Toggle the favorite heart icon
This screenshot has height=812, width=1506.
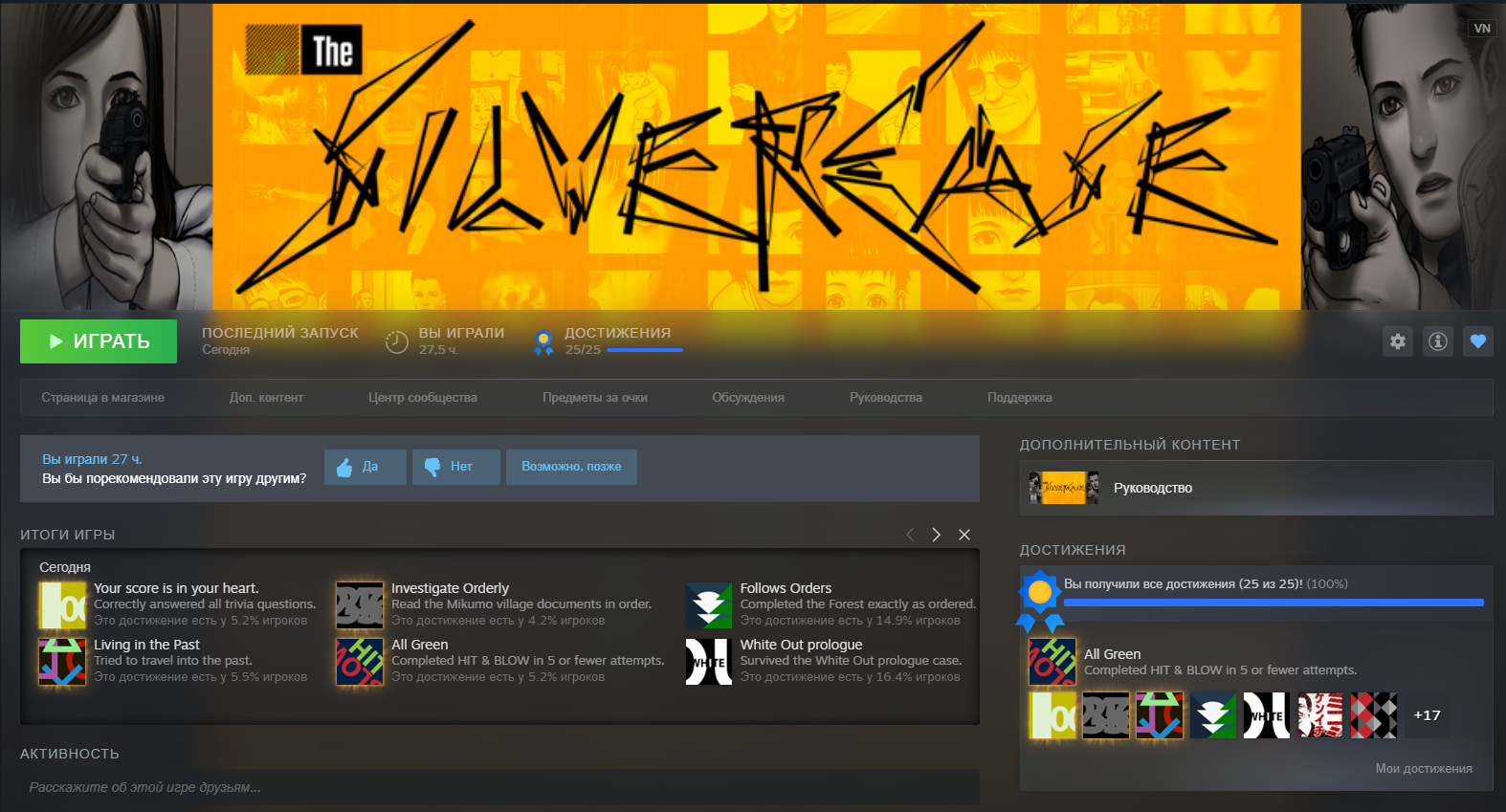[1478, 341]
